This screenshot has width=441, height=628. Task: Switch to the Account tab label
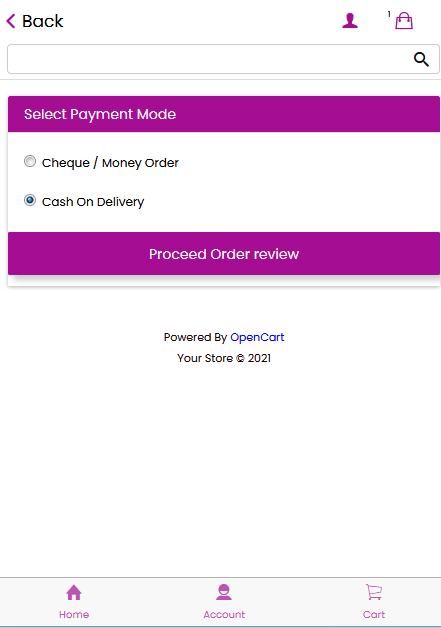(x=224, y=614)
